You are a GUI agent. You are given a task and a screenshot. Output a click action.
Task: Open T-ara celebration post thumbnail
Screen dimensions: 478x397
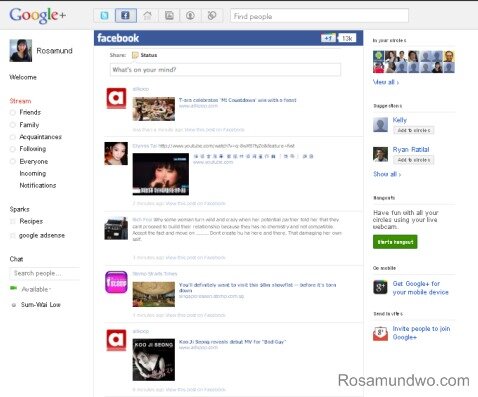154,109
